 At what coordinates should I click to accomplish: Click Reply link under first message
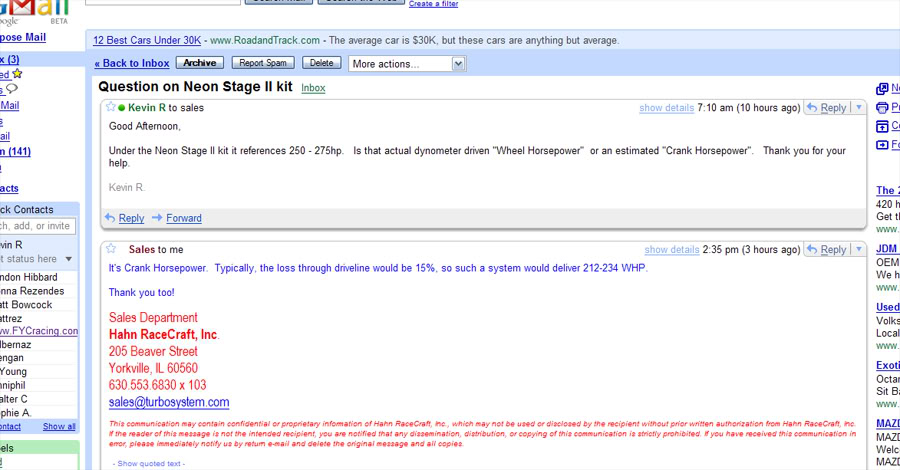131,218
